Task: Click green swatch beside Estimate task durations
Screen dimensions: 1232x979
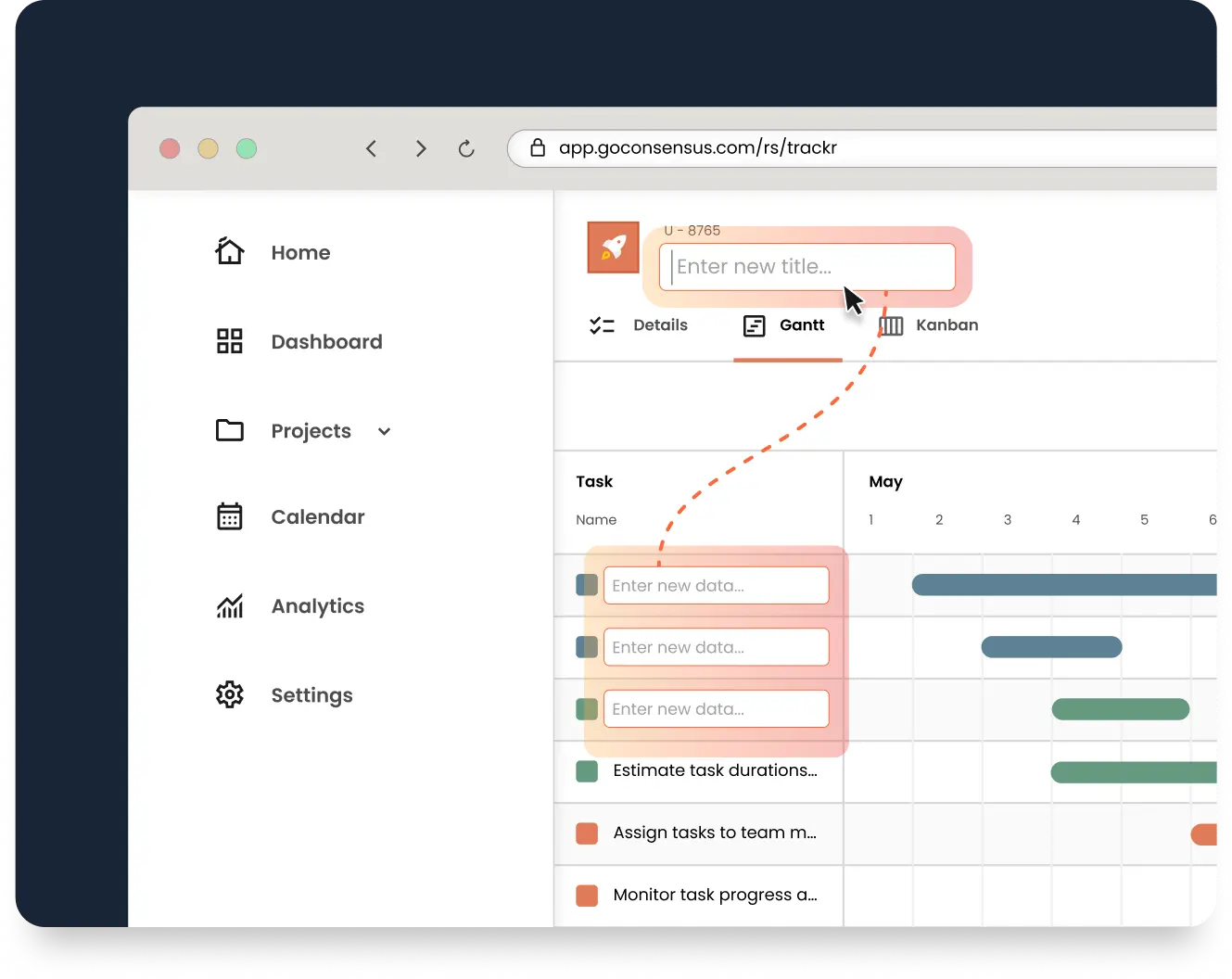Action: point(587,771)
